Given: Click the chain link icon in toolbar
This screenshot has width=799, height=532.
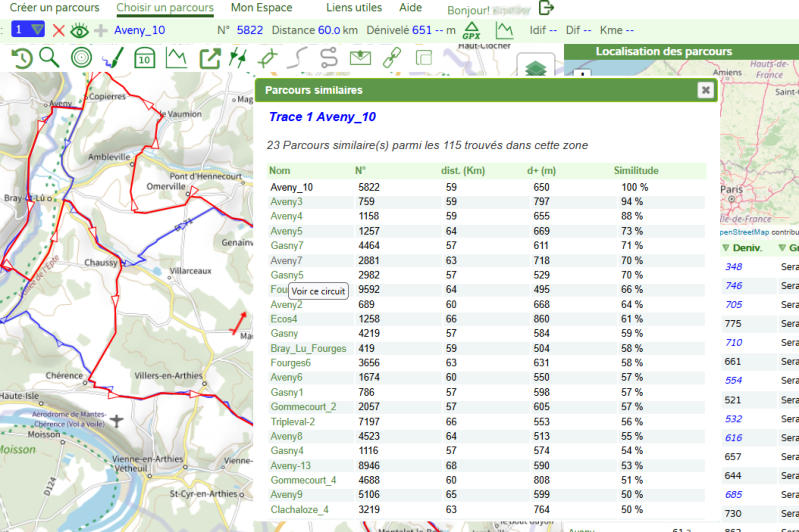Looking at the screenshot, I should 392,58.
